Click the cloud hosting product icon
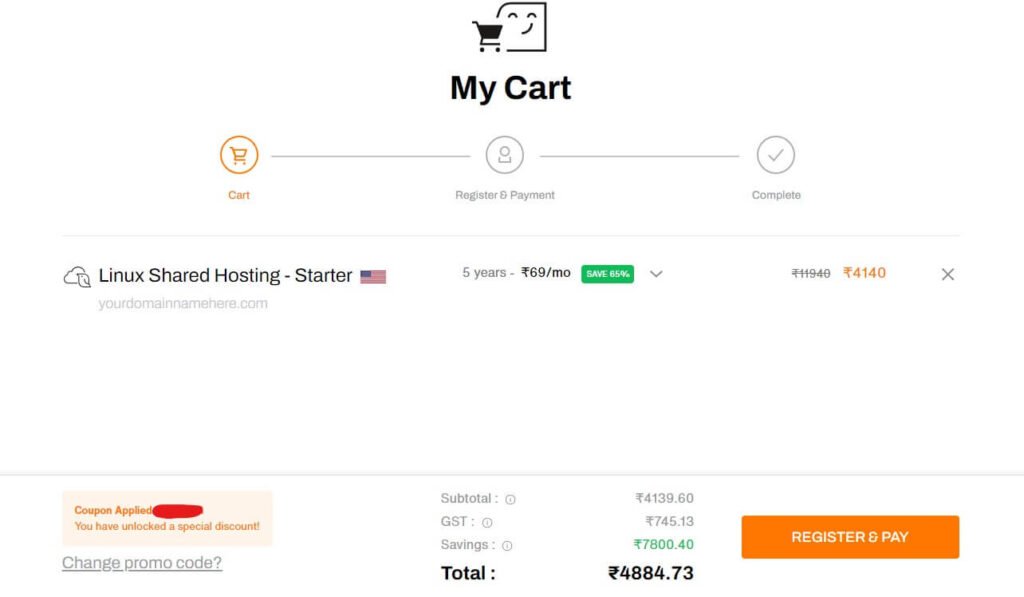Screen dimensions: 1024x597 (x=77, y=277)
